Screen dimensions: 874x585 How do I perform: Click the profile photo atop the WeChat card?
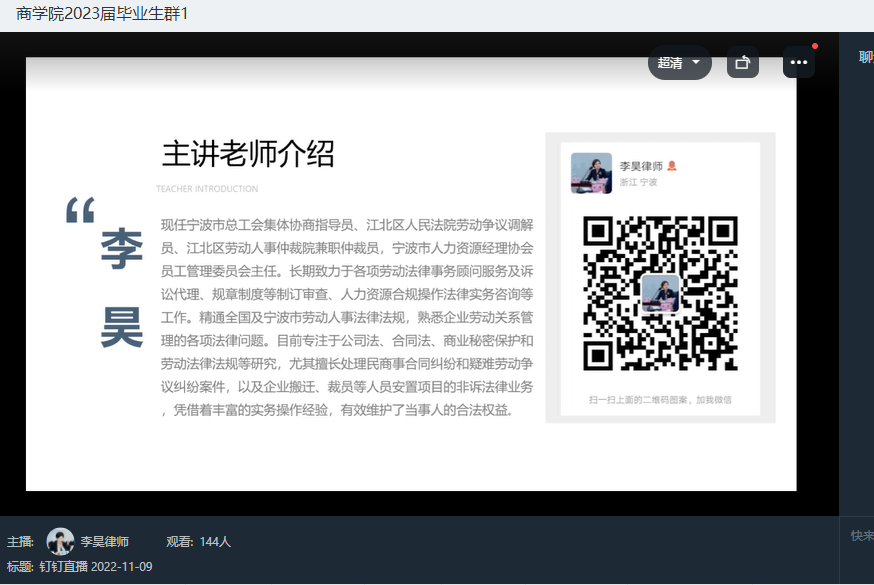(591, 173)
